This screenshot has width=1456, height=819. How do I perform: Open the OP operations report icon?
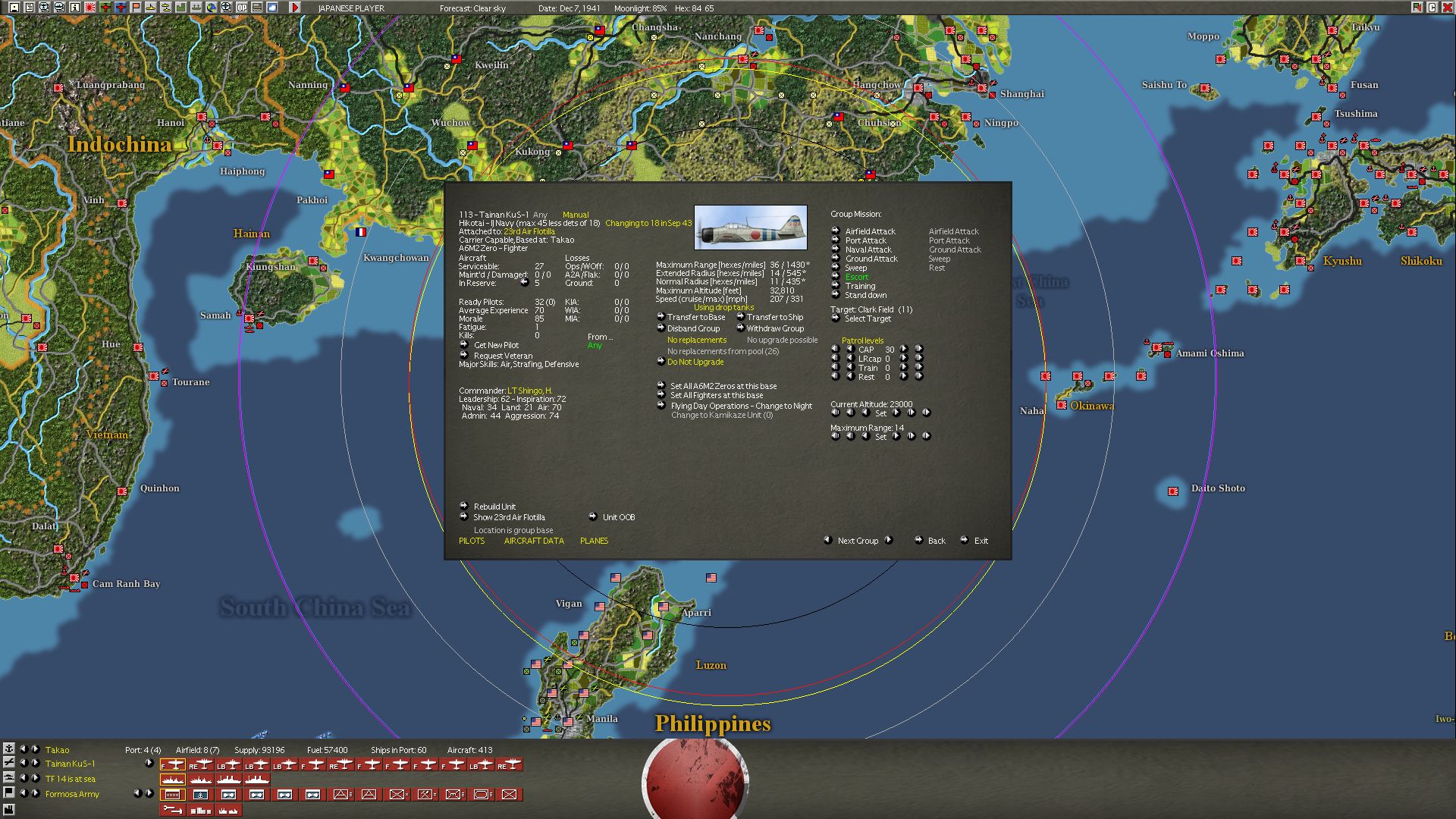tap(242, 8)
